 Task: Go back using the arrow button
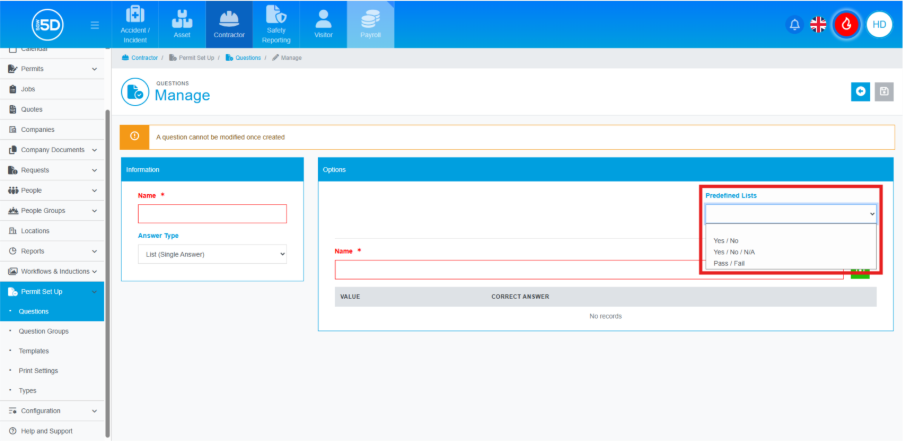860,92
